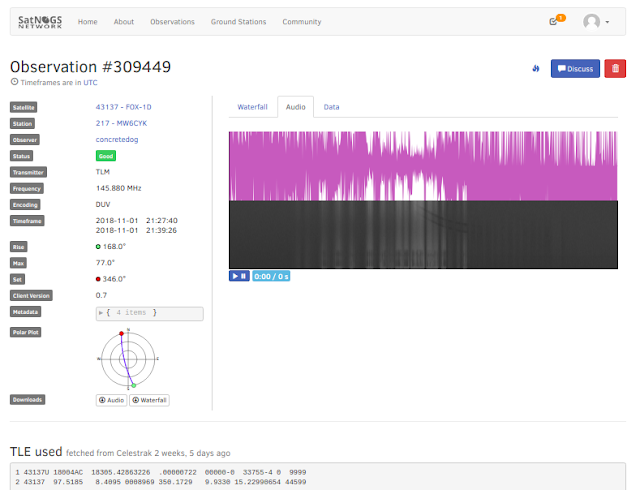Click the Transmitter value TLM
Screen dimensions: 640x490
pos(103,172)
